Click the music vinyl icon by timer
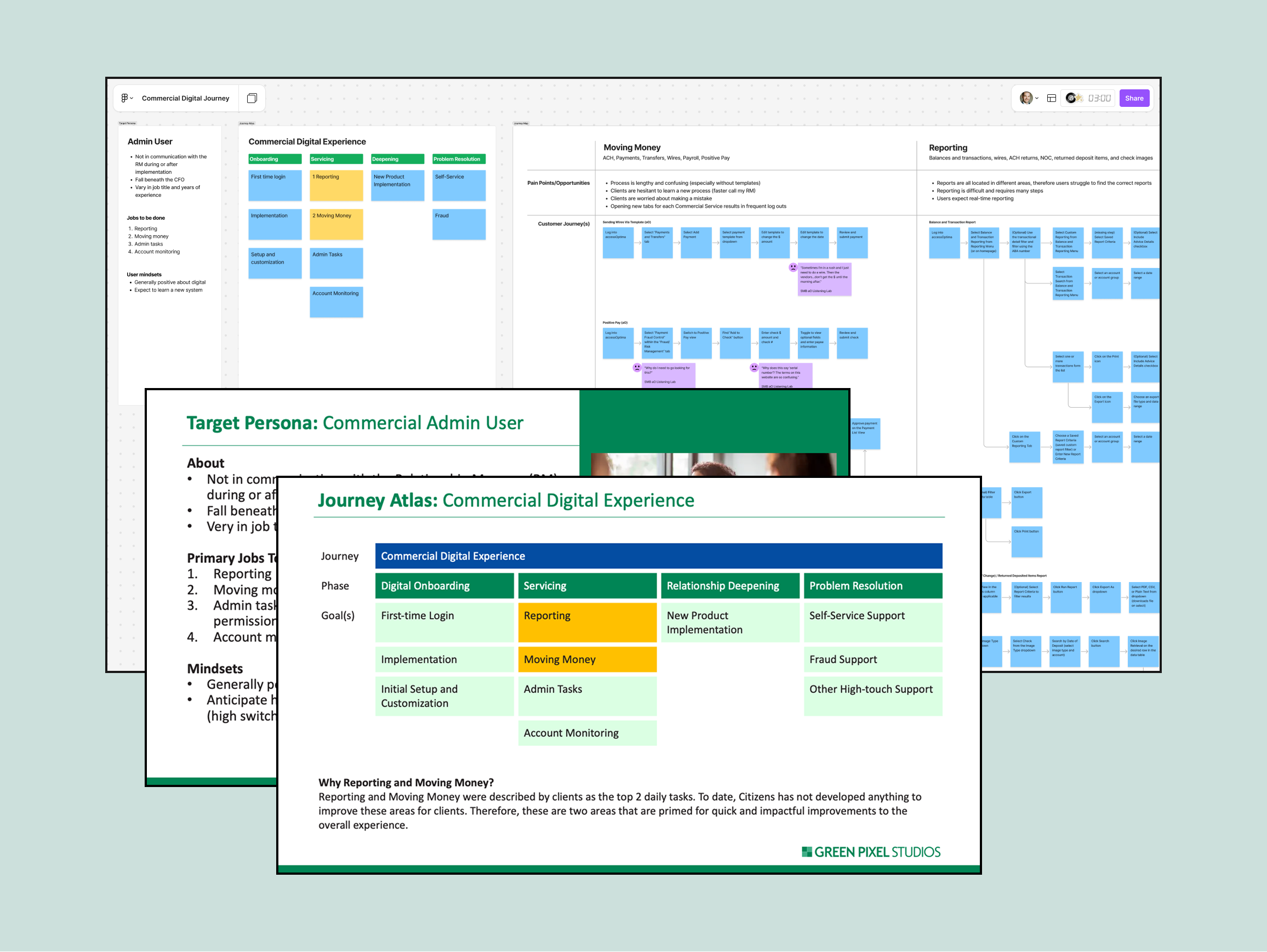 (x=1071, y=98)
